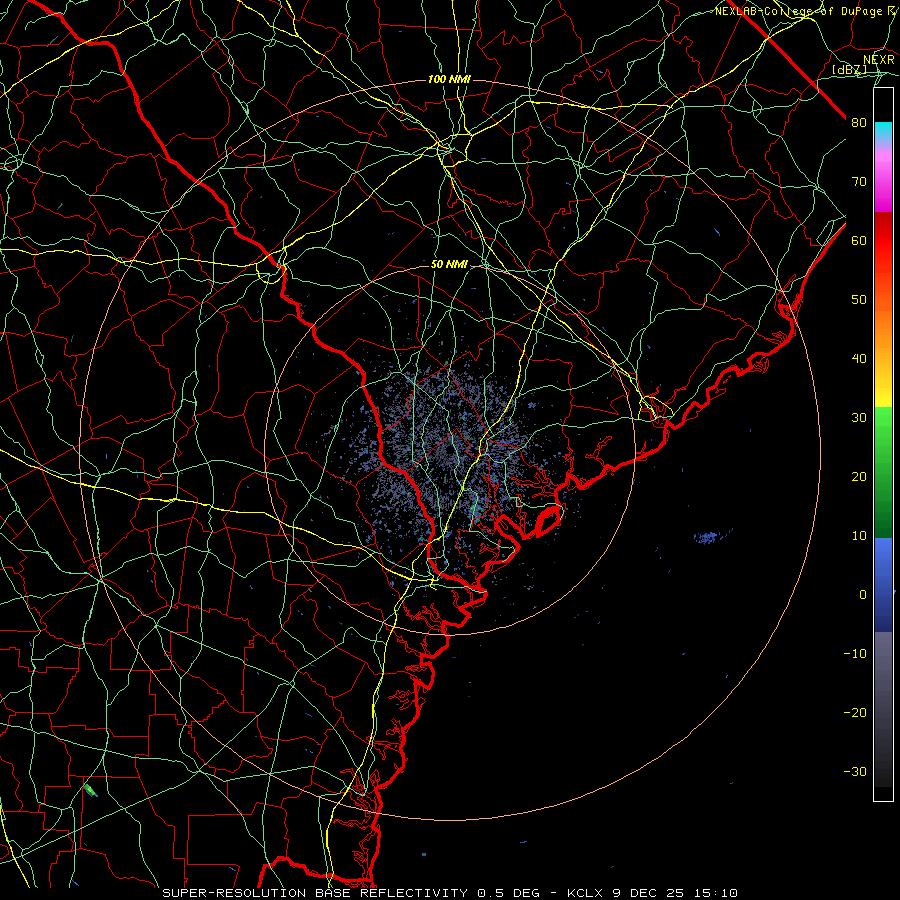Click the -10 value on the dBZ scale
Screen dimensions: 900x900
(855, 654)
